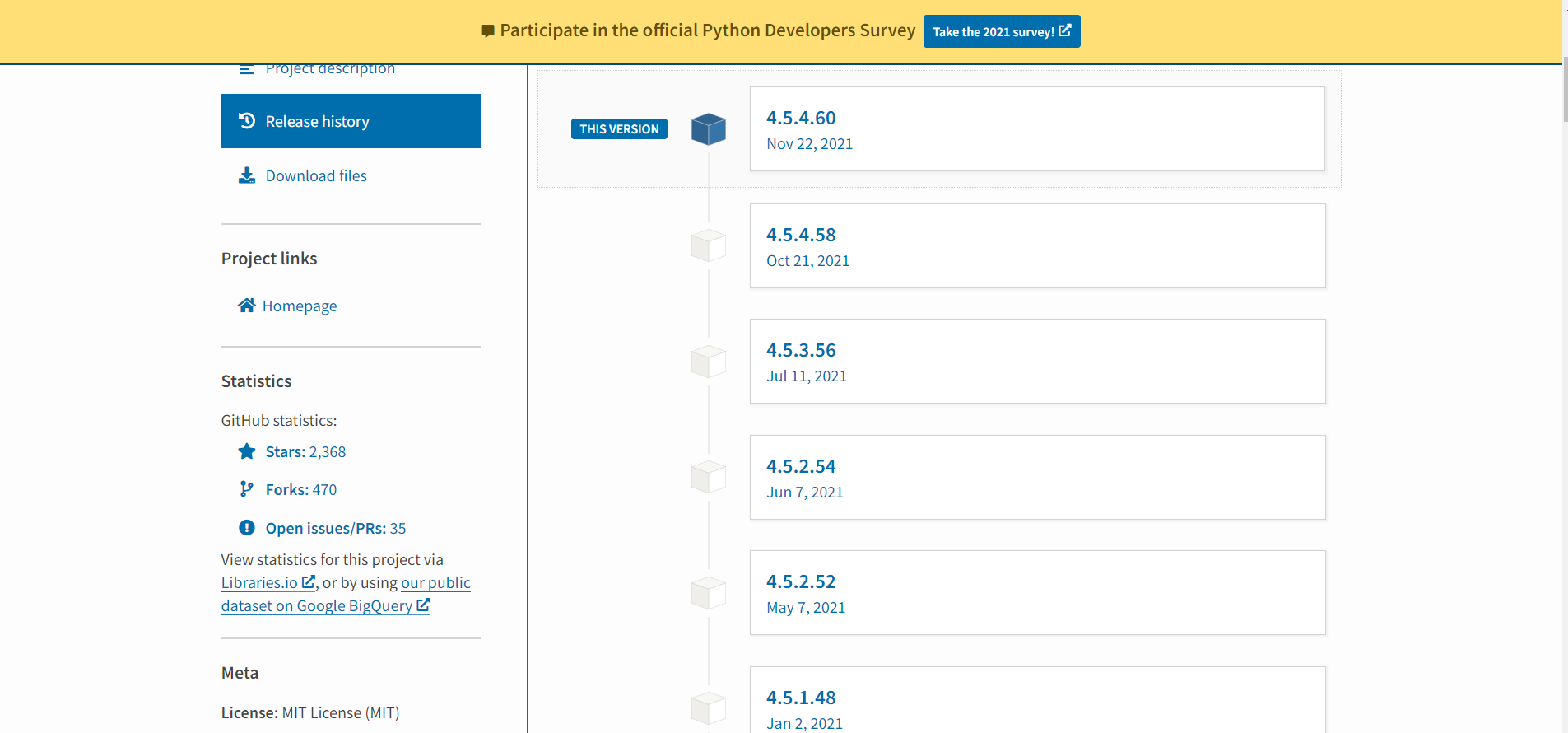Click the Stars star icon
This screenshot has height=733, width=1568.
pos(247,451)
